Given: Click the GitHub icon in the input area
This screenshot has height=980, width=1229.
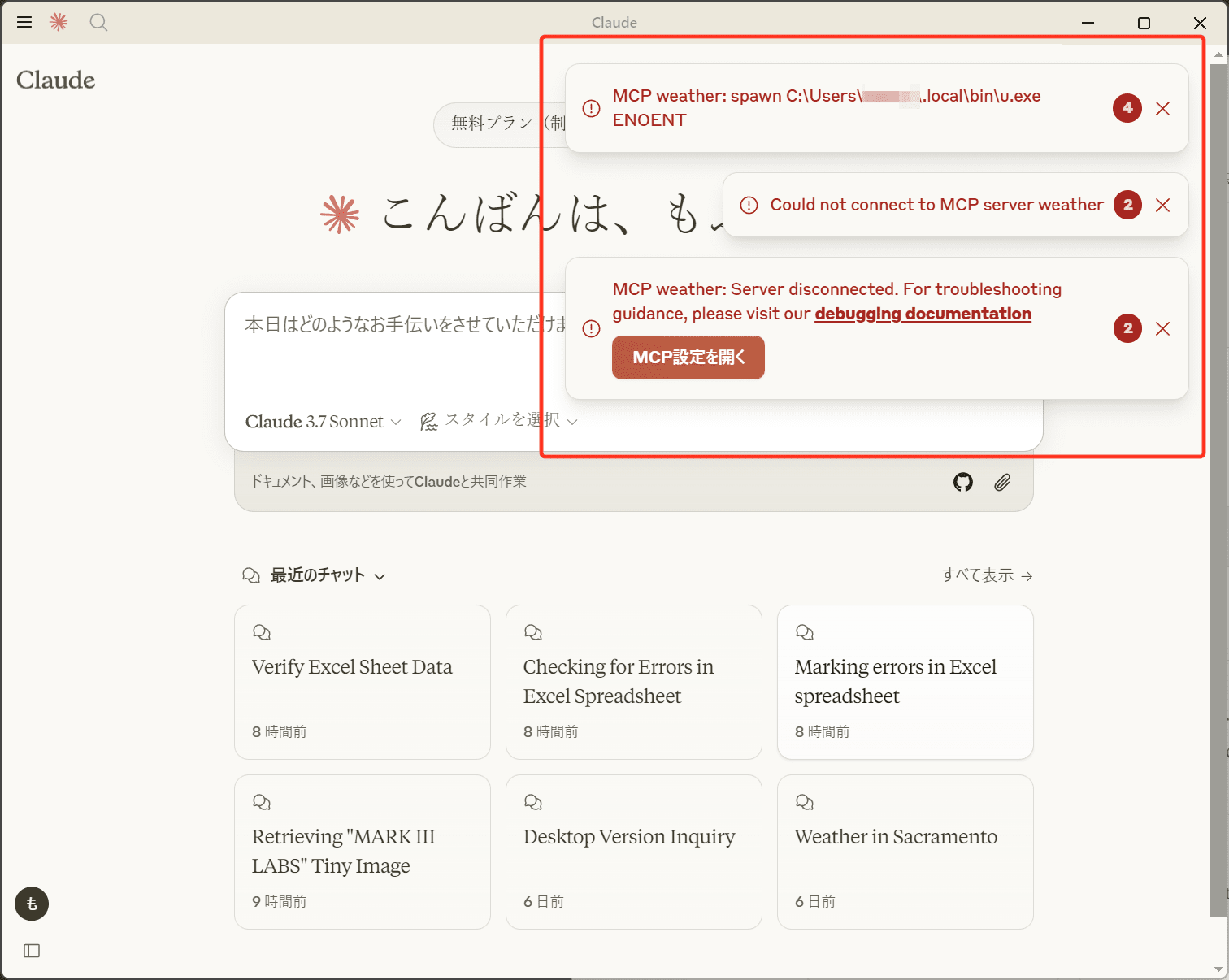Looking at the screenshot, I should click(962, 482).
